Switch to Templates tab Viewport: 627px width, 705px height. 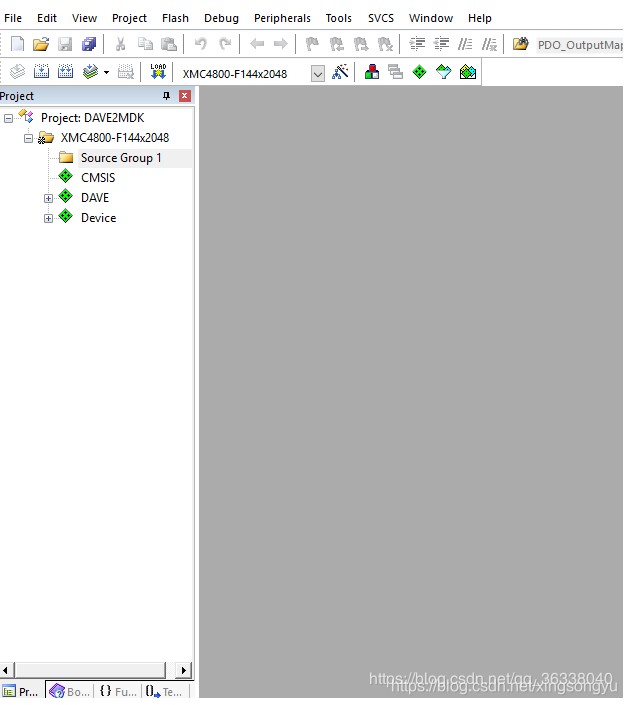click(x=165, y=692)
